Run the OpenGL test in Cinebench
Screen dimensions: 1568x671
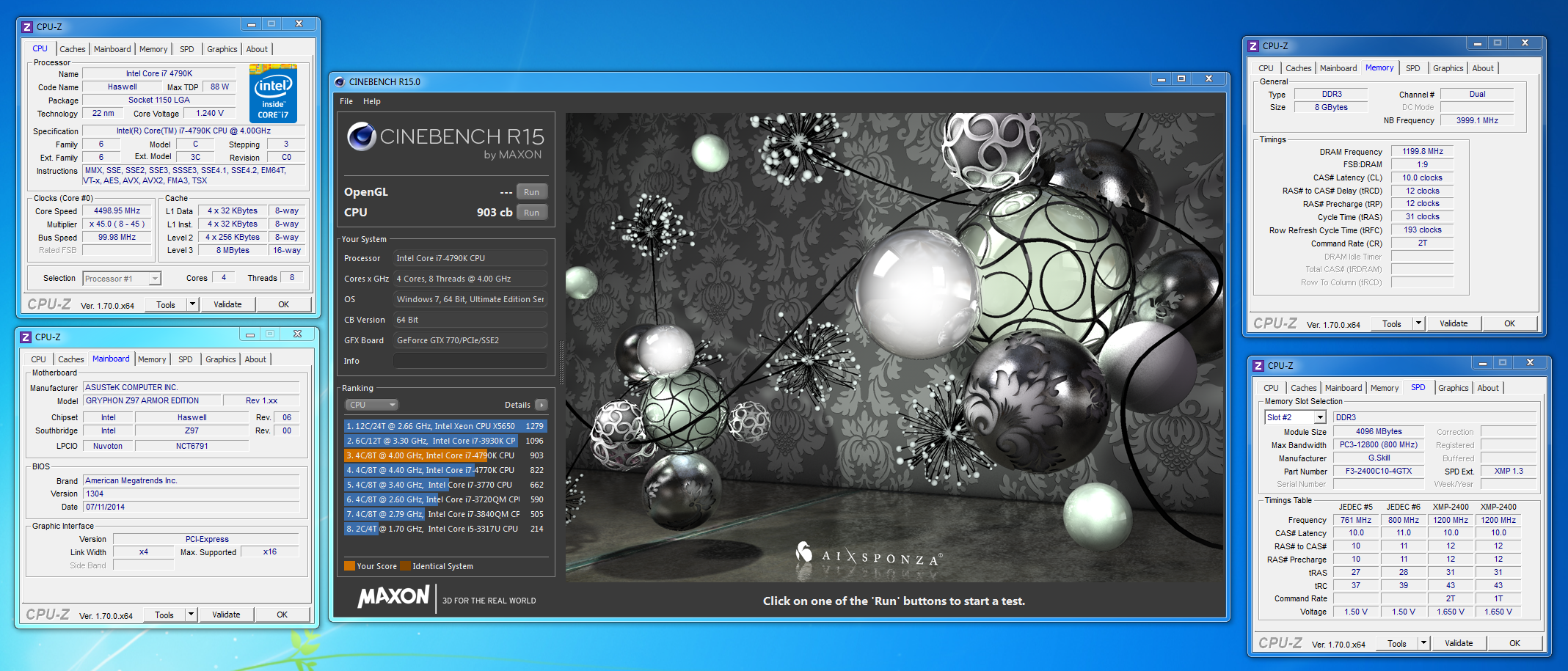tap(532, 192)
